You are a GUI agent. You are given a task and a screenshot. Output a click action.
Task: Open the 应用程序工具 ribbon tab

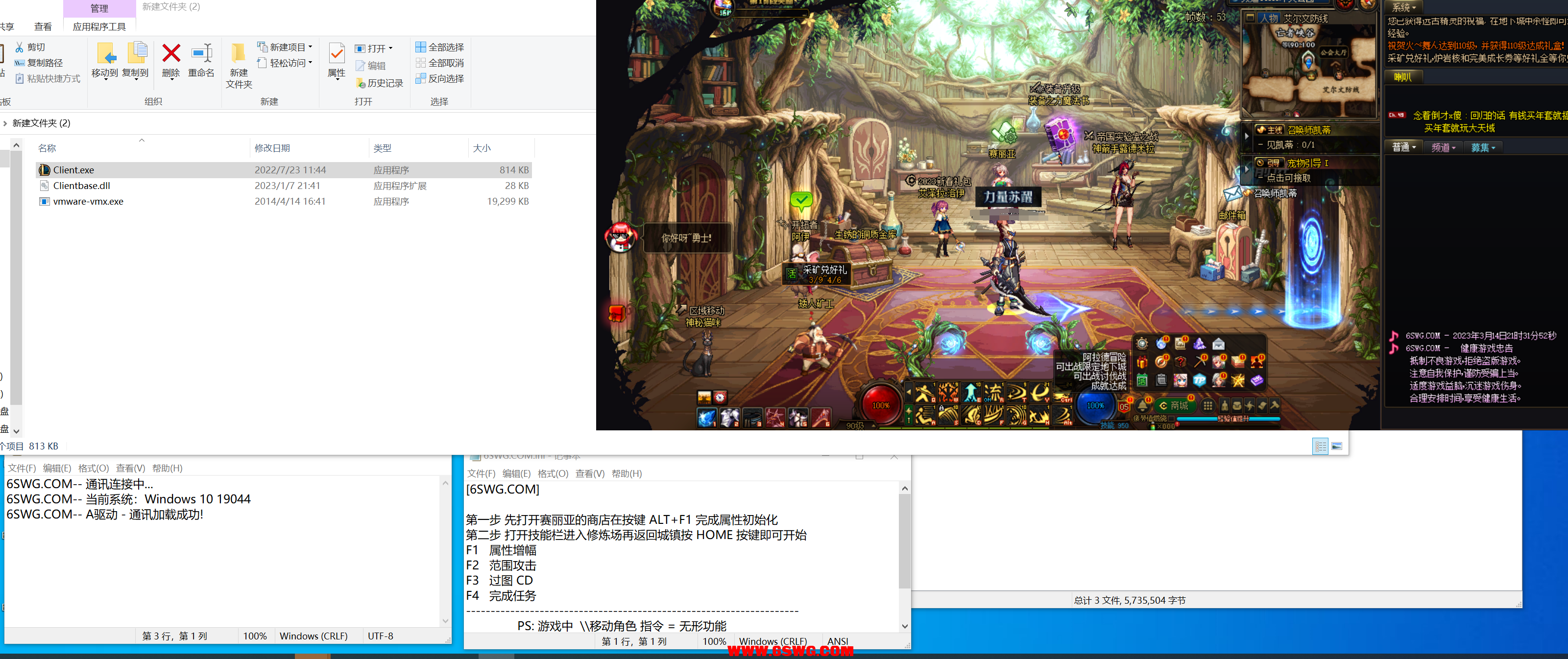[x=99, y=26]
